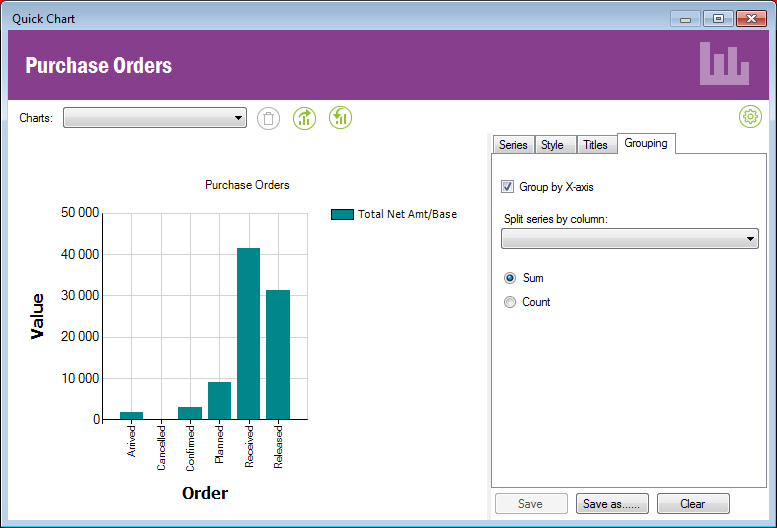The height and width of the screenshot is (528, 777).
Task: Click the bar chart logo in purple header
Action: tap(724, 64)
